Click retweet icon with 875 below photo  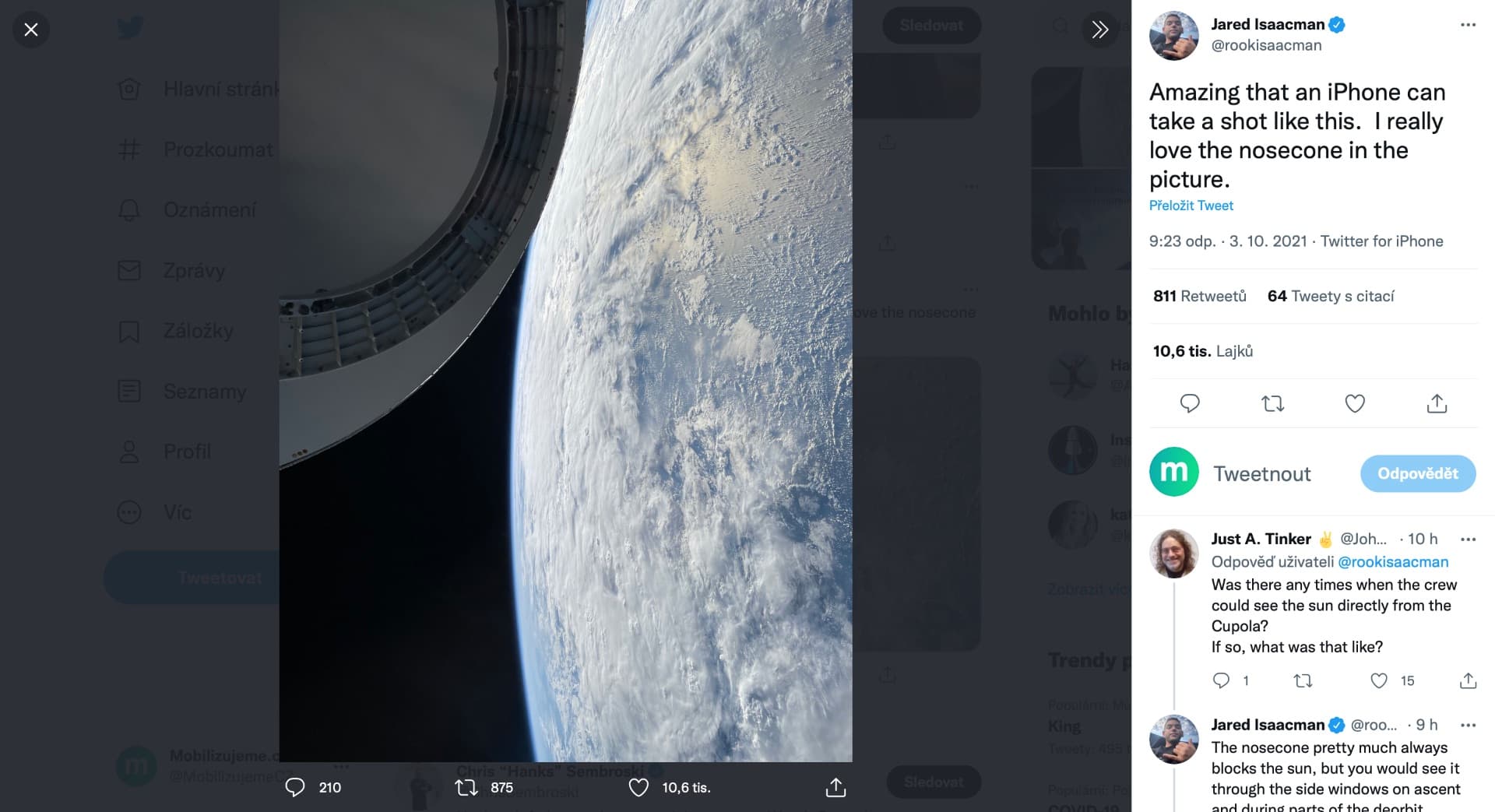point(466,787)
